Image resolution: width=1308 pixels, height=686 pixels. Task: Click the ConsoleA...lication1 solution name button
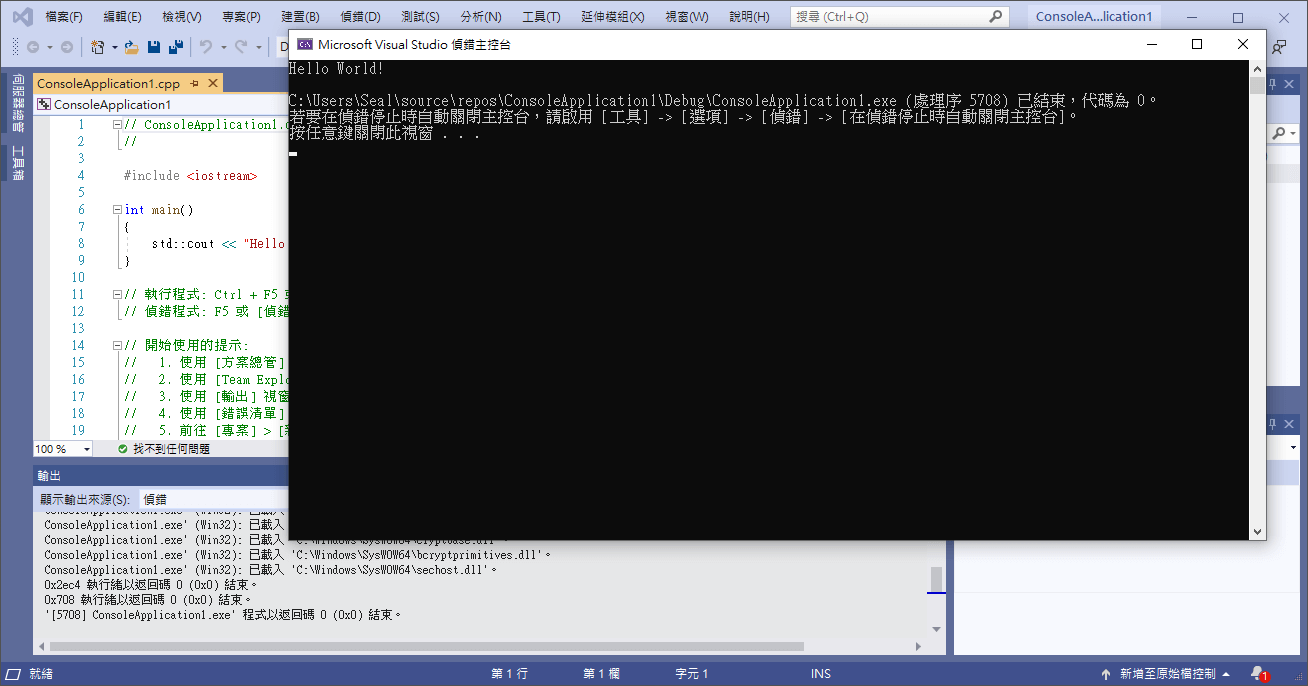(1094, 17)
